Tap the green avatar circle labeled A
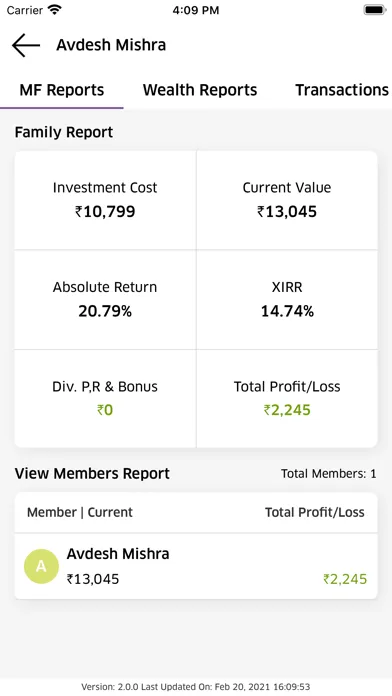Screen dimensions: 392x696 pyautogui.click(x=41, y=566)
